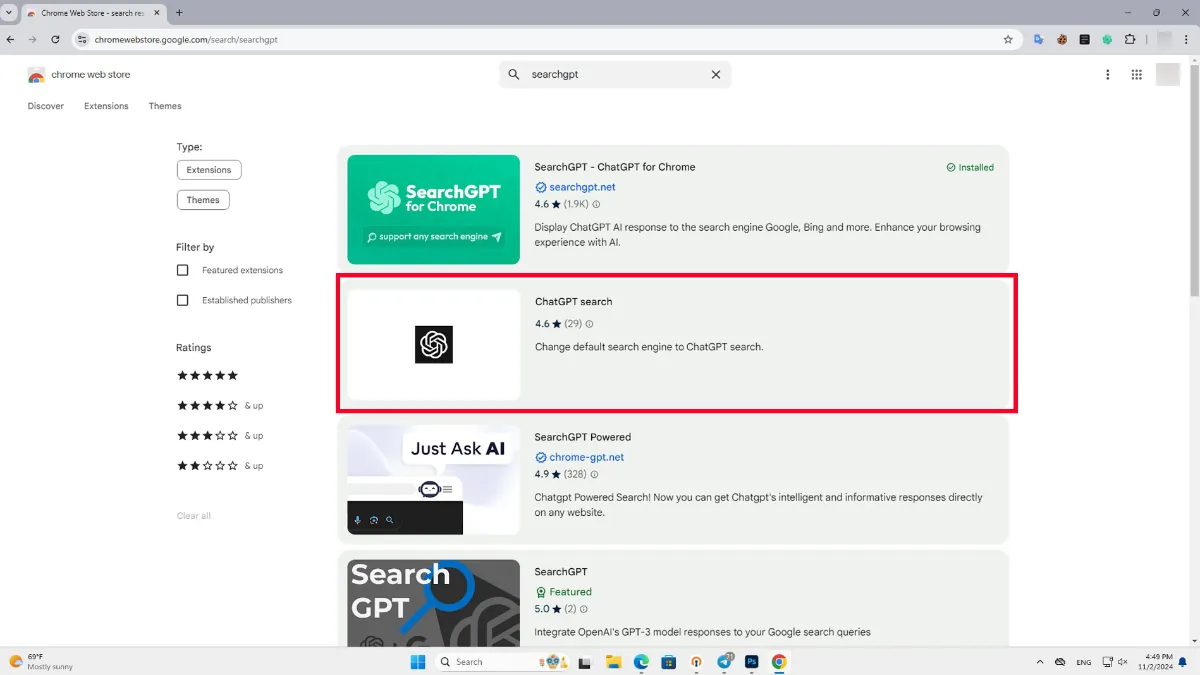
Task: Clear the searchgpt search text
Action: [716, 75]
